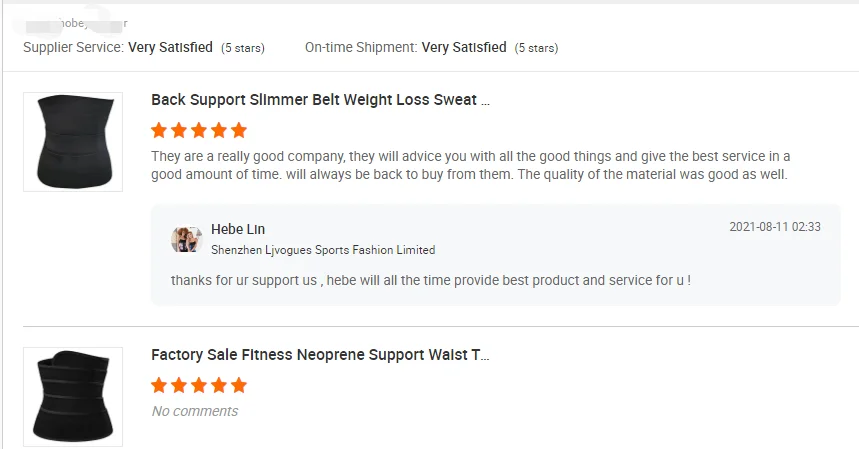Click first star of Factory Sale Fitness rating
Image resolution: width=859 pixels, height=449 pixels.
[159, 386]
